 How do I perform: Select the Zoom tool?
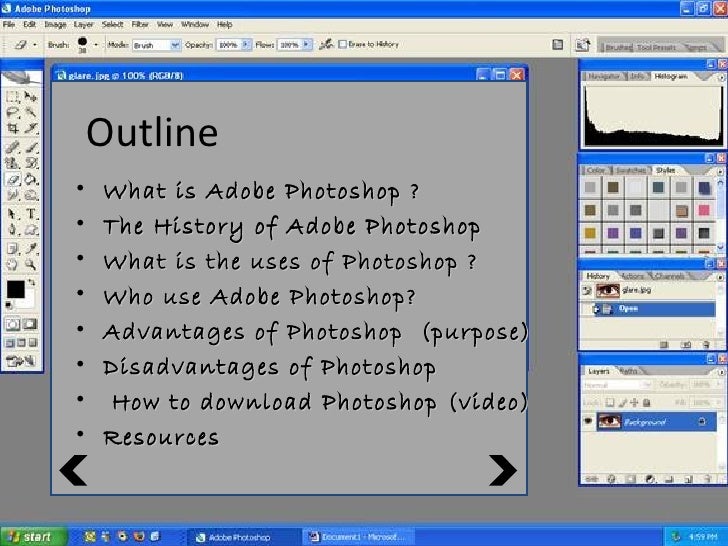coord(31,265)
